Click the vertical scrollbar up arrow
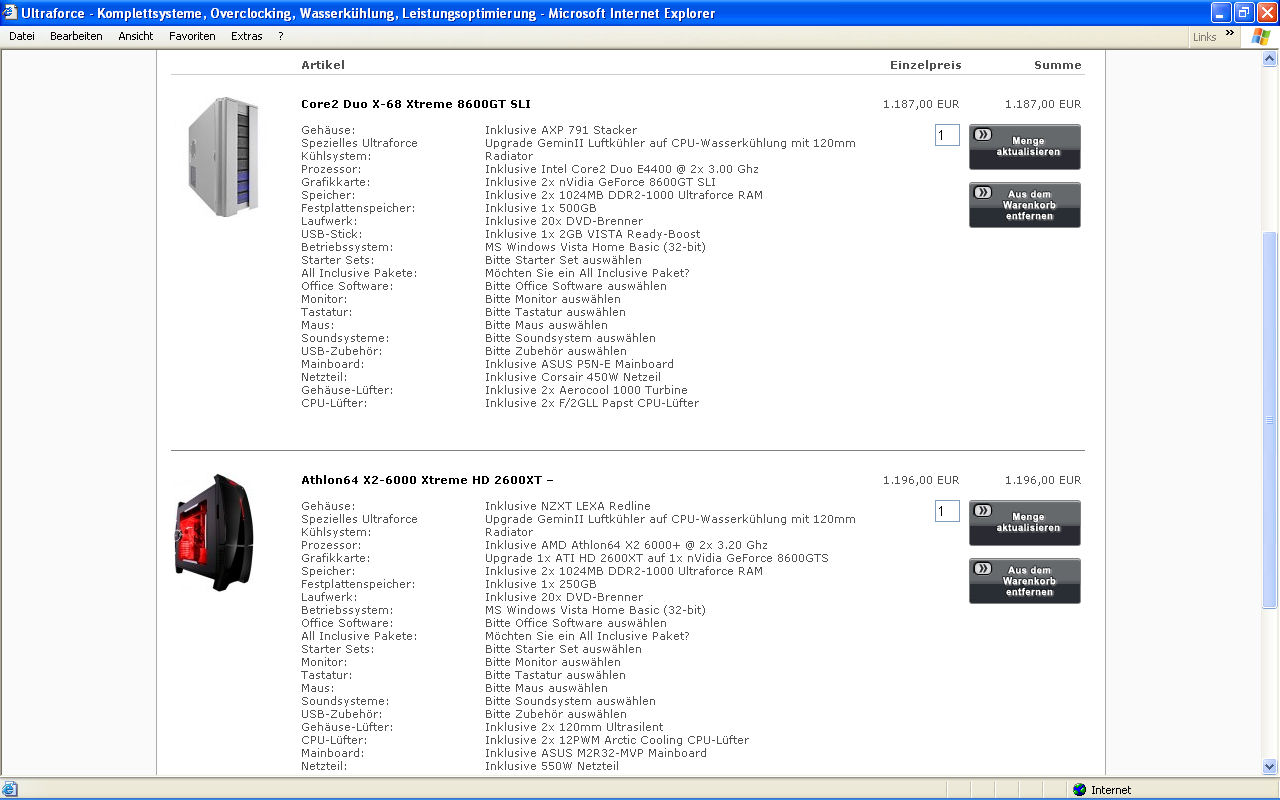 pyautogui.click(x=1270, y=59)
